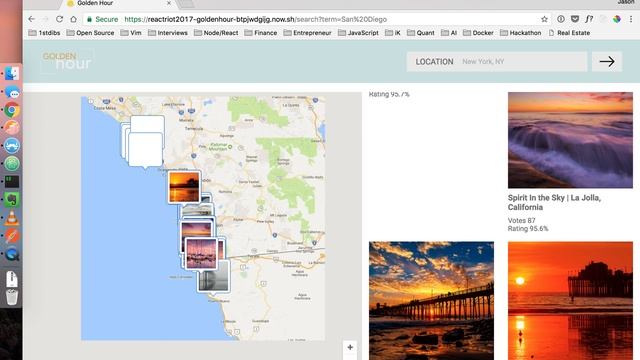Click the LOCATION search input field
The width and height of the screenshot is (640, 360).
497,62
